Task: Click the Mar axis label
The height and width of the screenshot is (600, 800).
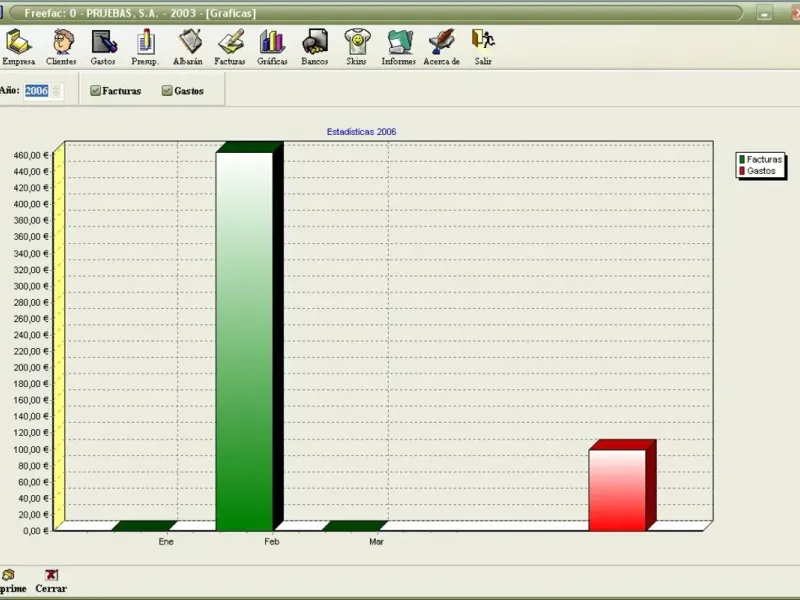Action: (x=376, y=542)
